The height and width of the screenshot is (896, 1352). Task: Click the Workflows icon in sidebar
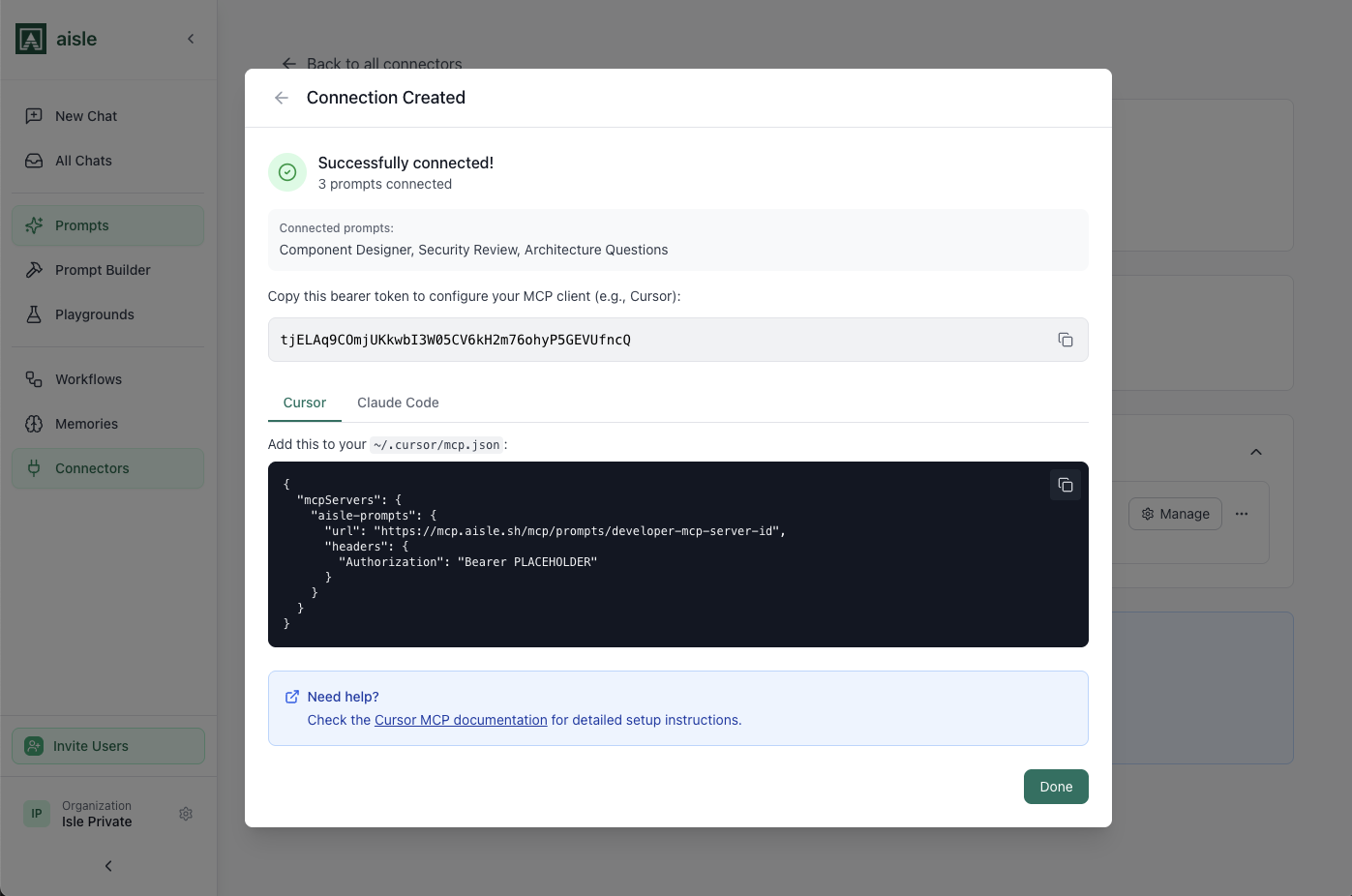pos(36,378)
